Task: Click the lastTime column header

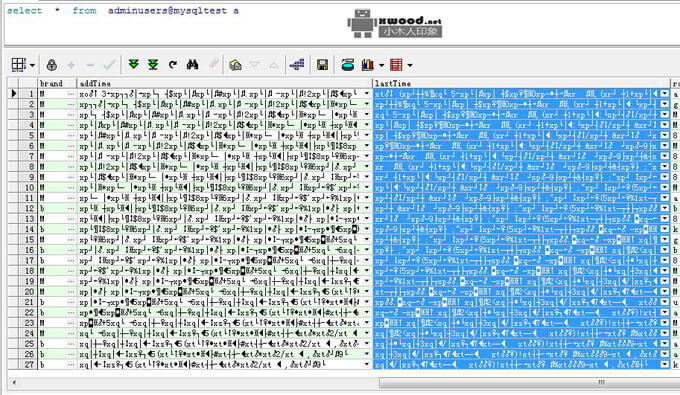Action: (x=521, y=83)
